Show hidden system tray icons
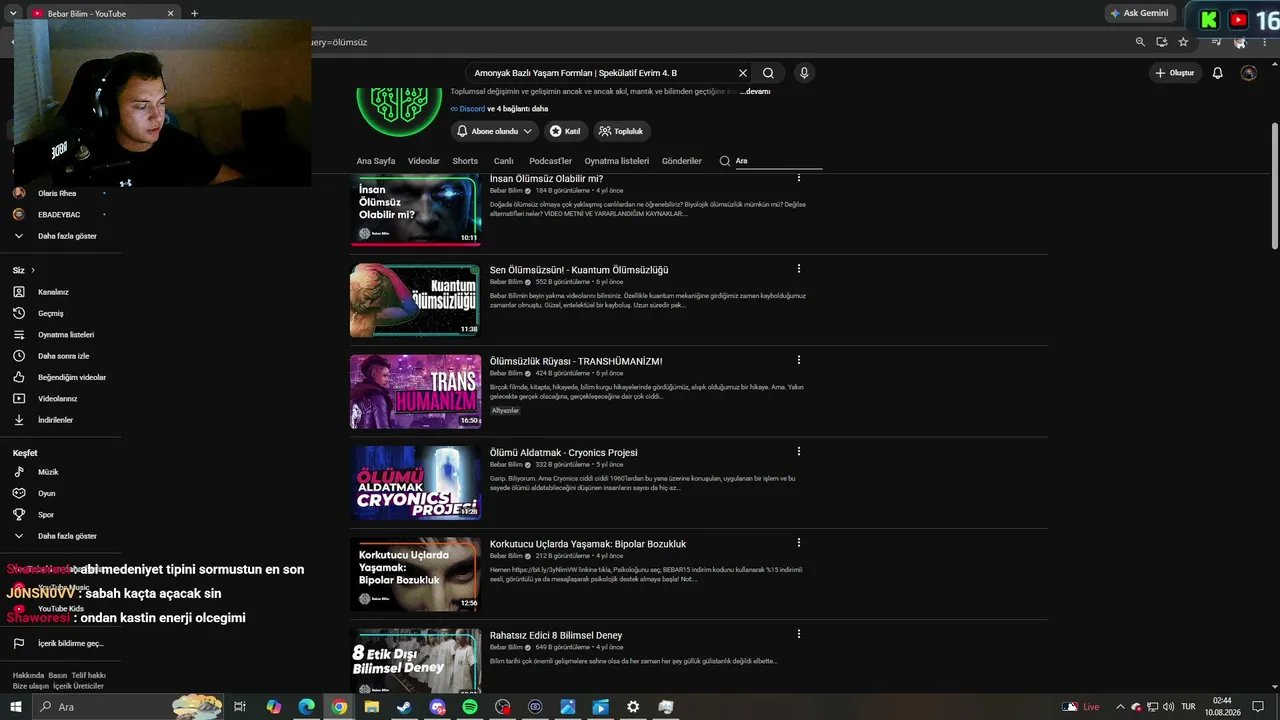This screenshot has height=720, width=1280. (x=1120, y=707)
